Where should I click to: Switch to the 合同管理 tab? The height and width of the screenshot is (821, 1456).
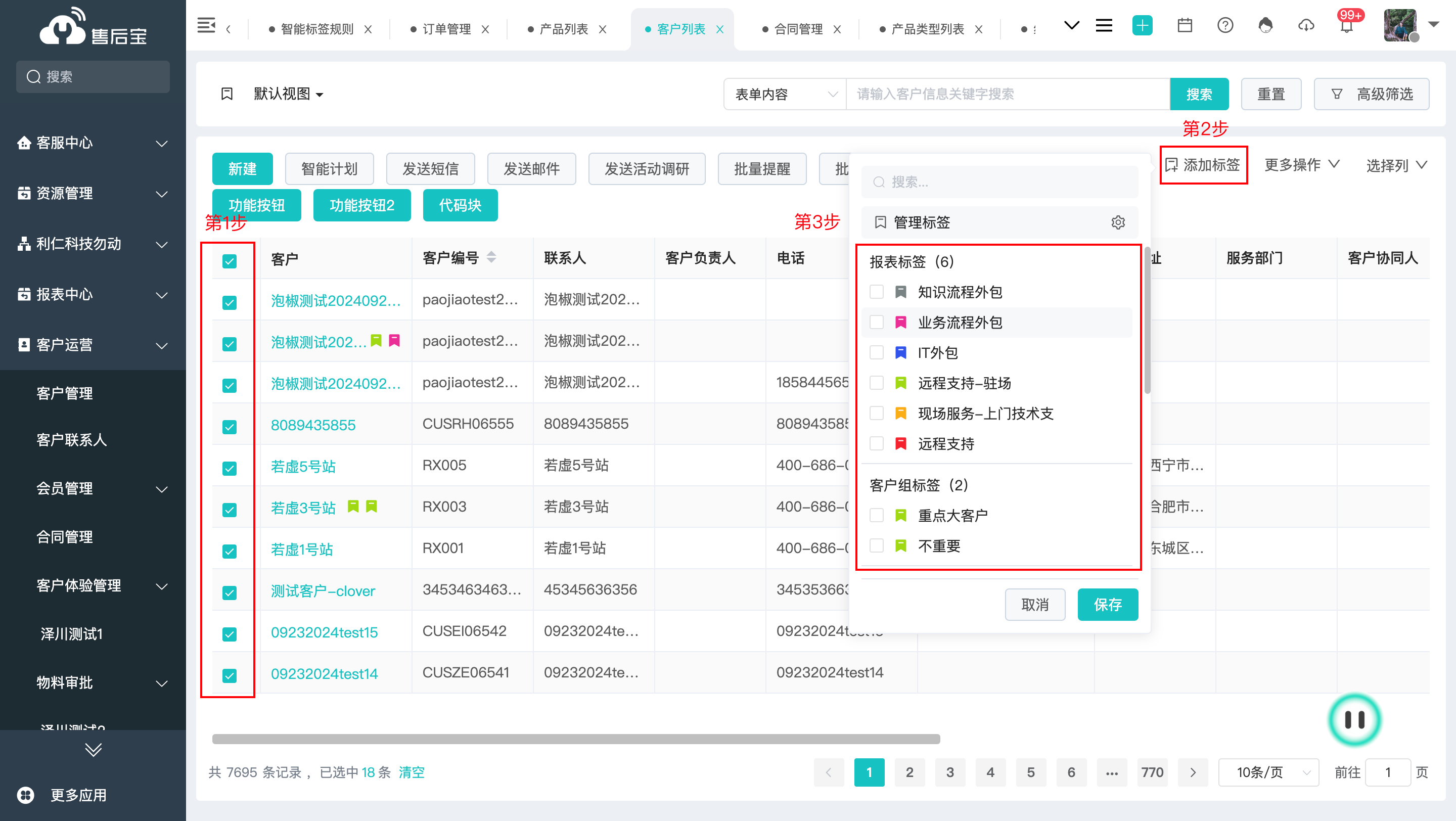(798, 29)
